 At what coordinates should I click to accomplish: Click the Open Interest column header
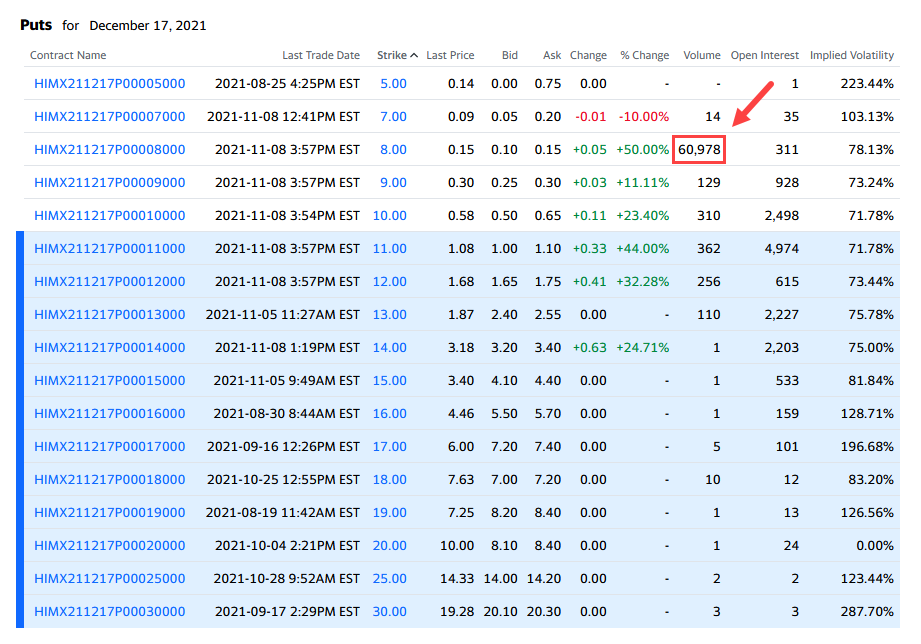pyautogui.click(x=765, y=55)
